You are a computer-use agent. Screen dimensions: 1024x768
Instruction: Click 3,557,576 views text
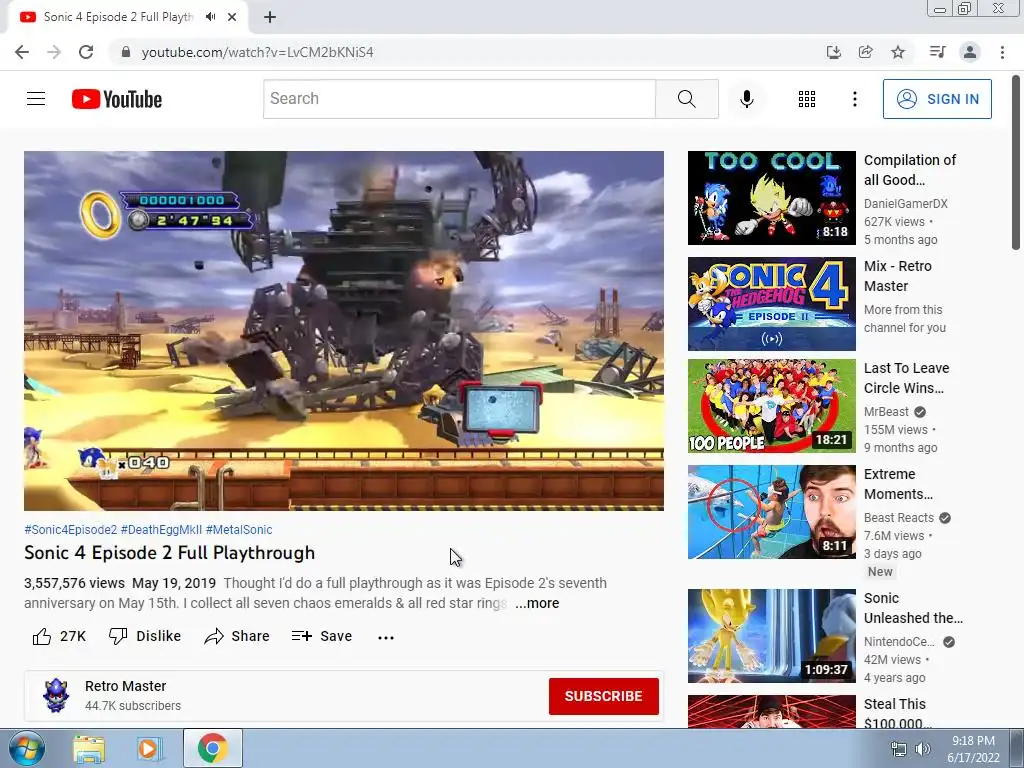pyautogui.click(x=74, y=583)
